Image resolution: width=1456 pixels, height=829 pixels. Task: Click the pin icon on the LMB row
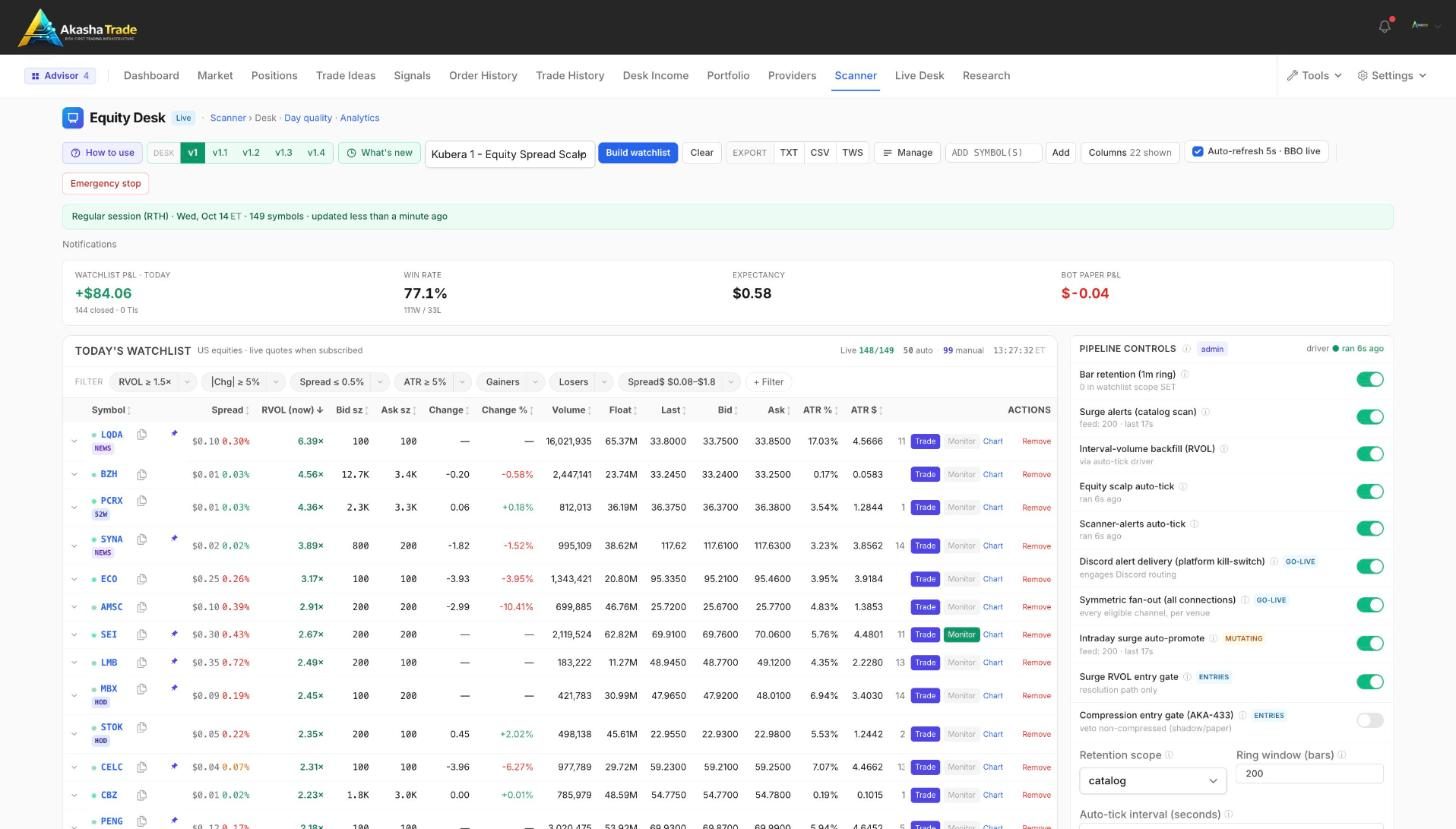click(x=174, y=662)
